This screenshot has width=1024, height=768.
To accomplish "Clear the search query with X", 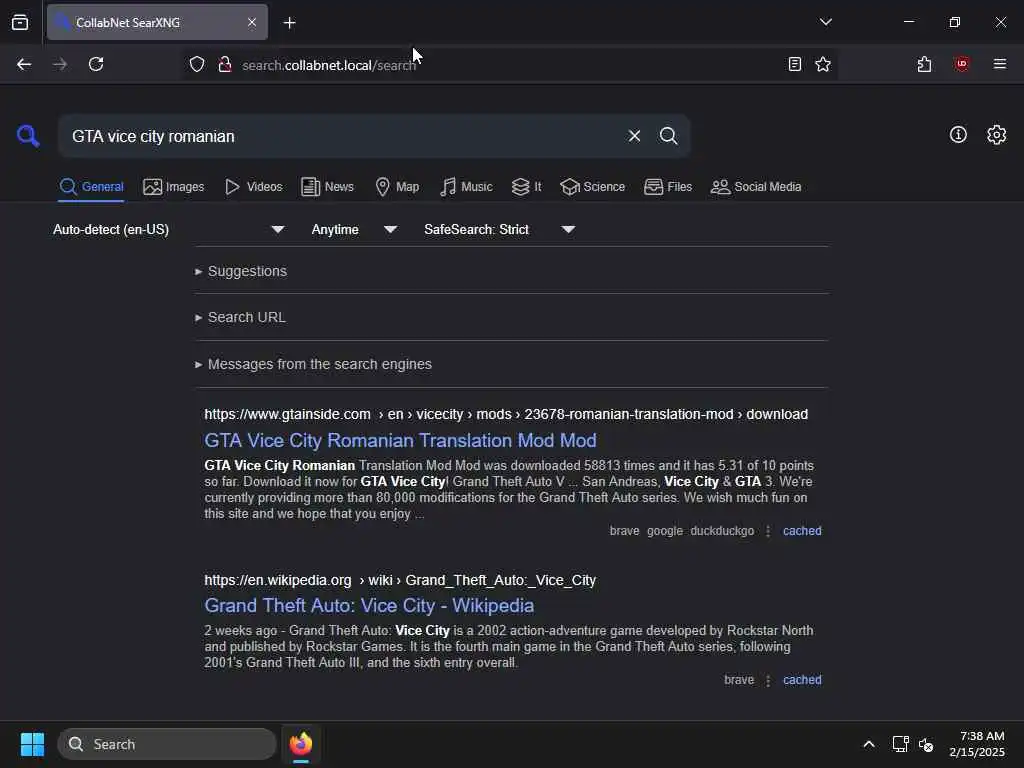I will [634, 136].
